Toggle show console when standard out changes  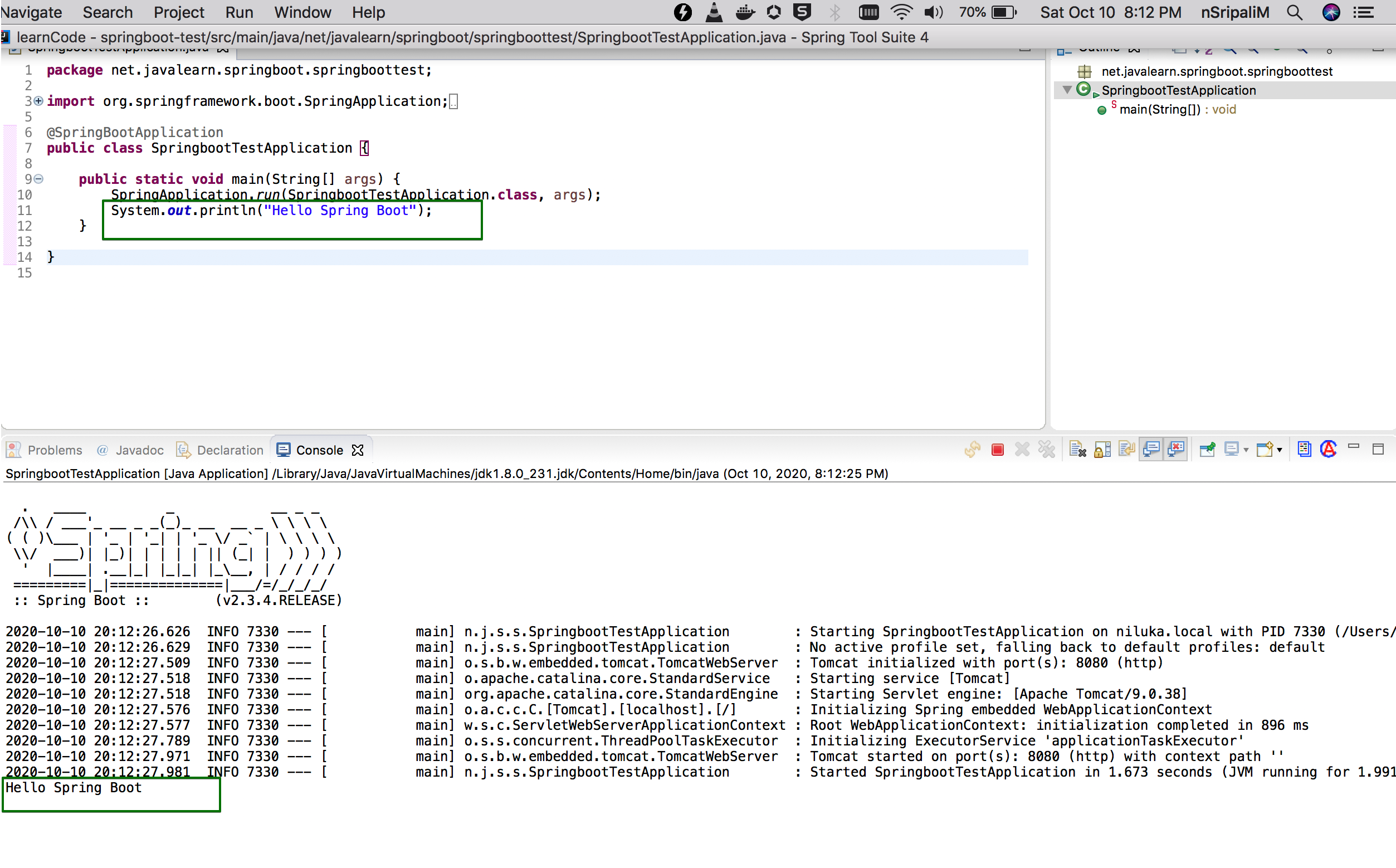pos(1151,450)
